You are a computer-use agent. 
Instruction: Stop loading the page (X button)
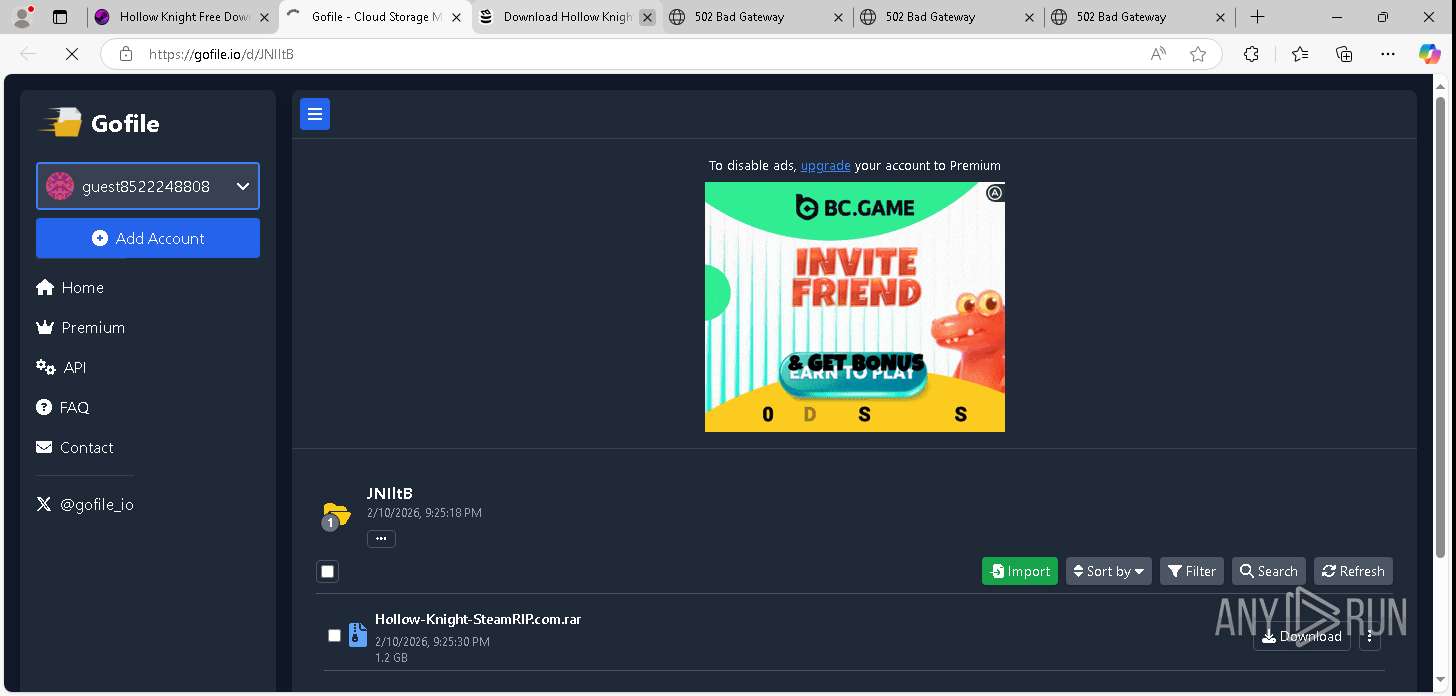[72, 54]
